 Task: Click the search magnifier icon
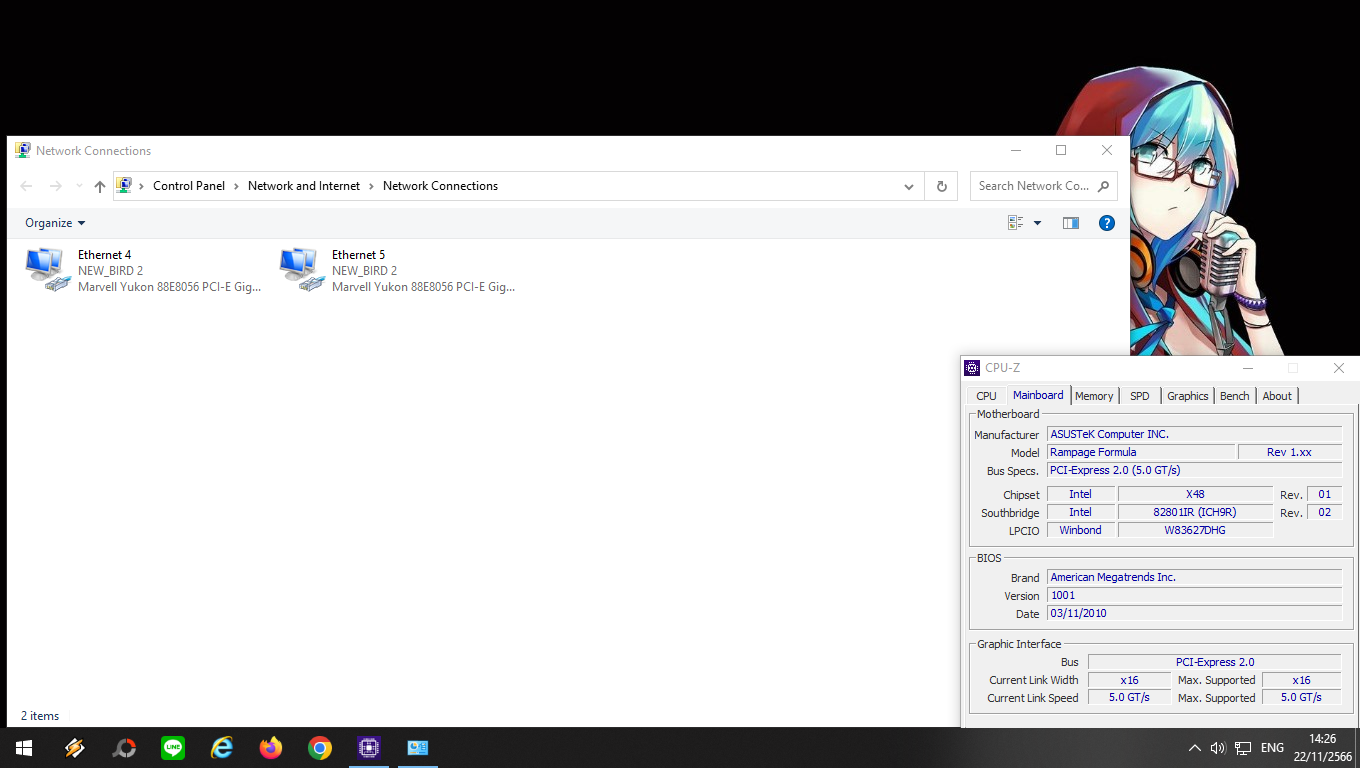click(1103, 186)
